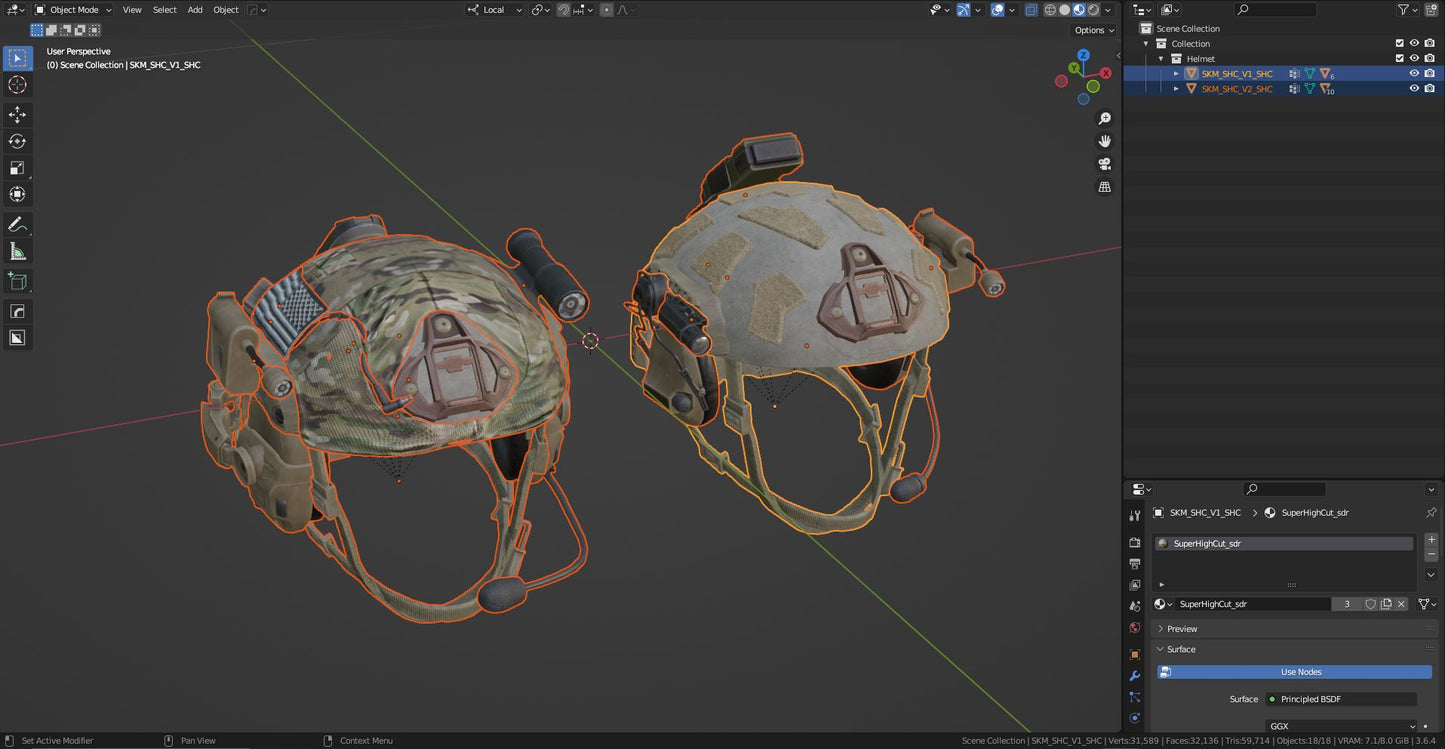Activate the Rotate tool
Viewport: 1445px width, 749px height.
(x=17, y=141)
